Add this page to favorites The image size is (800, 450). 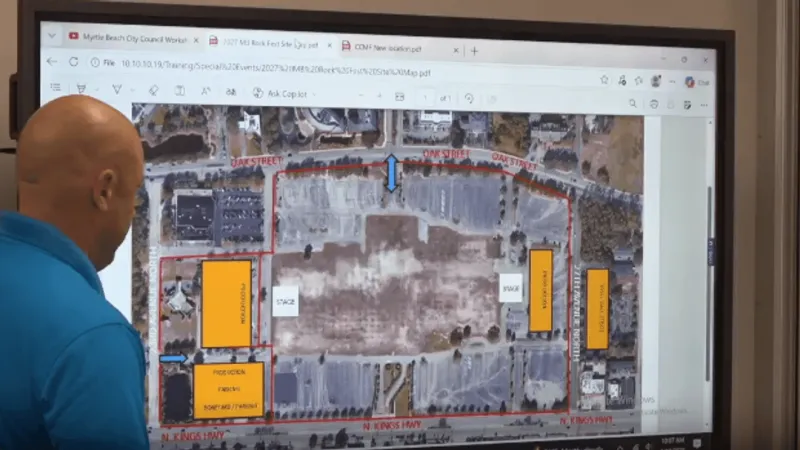[x=605, y=80]
